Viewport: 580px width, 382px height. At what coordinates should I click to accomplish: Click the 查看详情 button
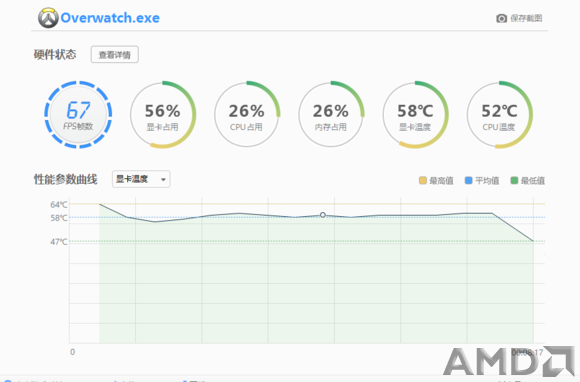[x=115, y=55]
